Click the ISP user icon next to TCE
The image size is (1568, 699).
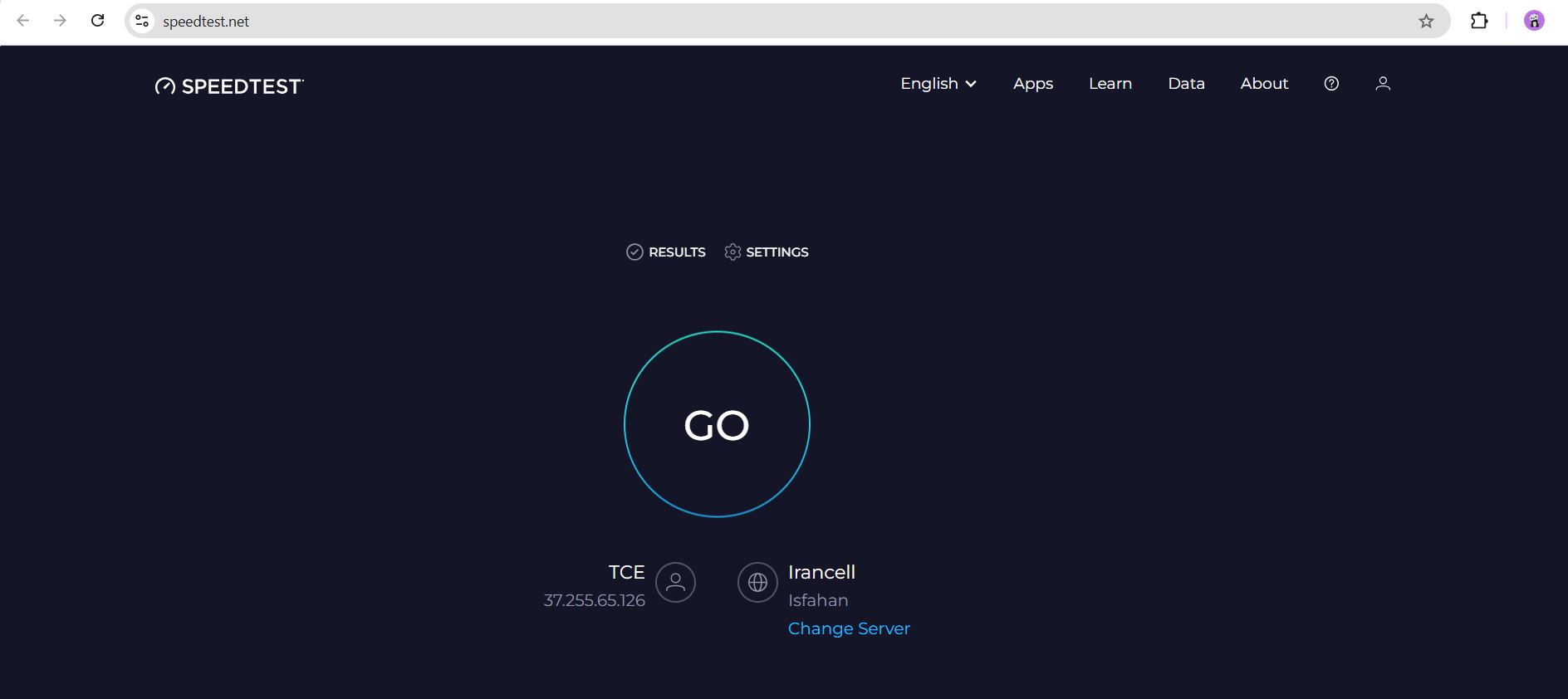pyautogui.click(x=675, y=582)
